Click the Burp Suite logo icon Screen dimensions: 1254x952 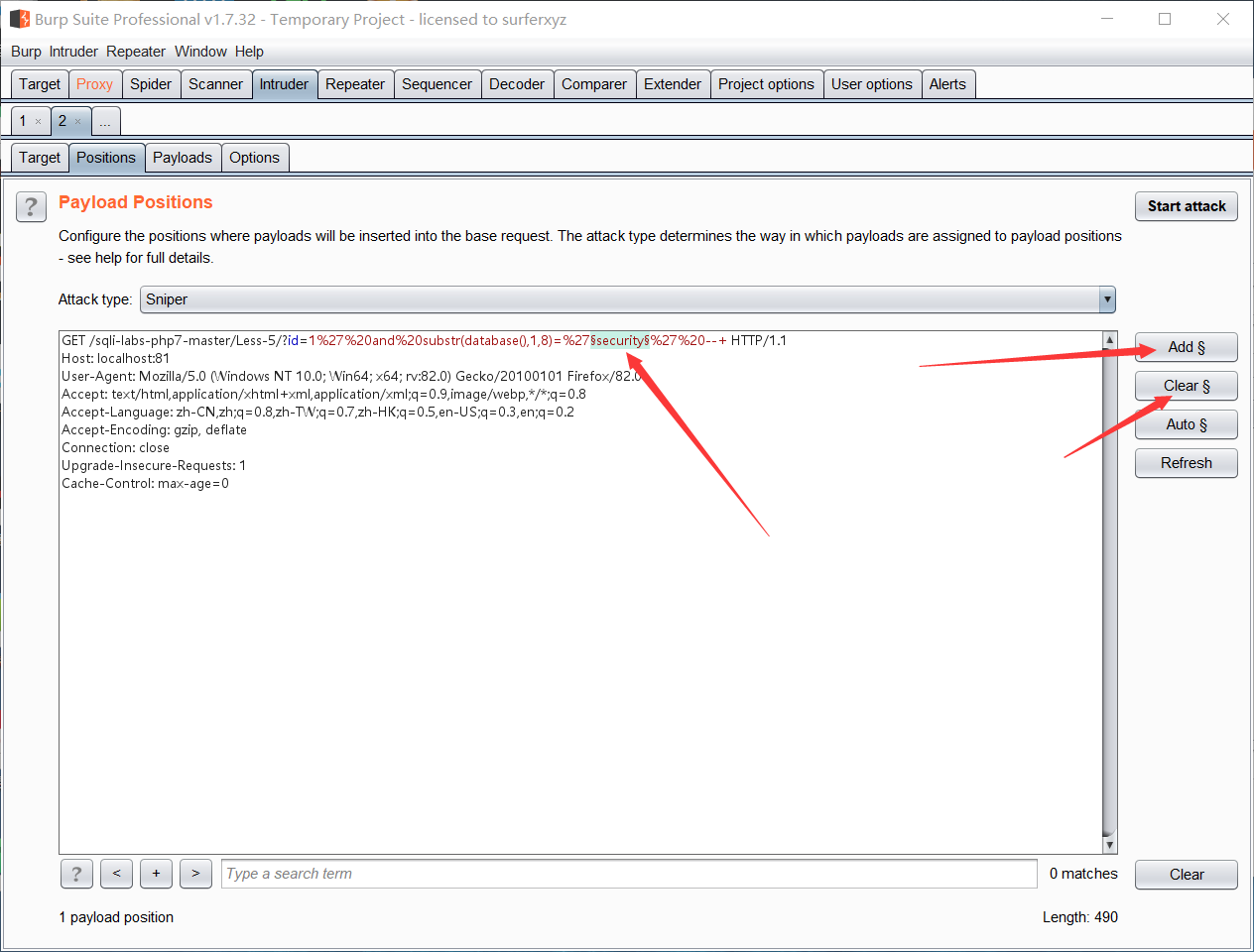[20, 19]
